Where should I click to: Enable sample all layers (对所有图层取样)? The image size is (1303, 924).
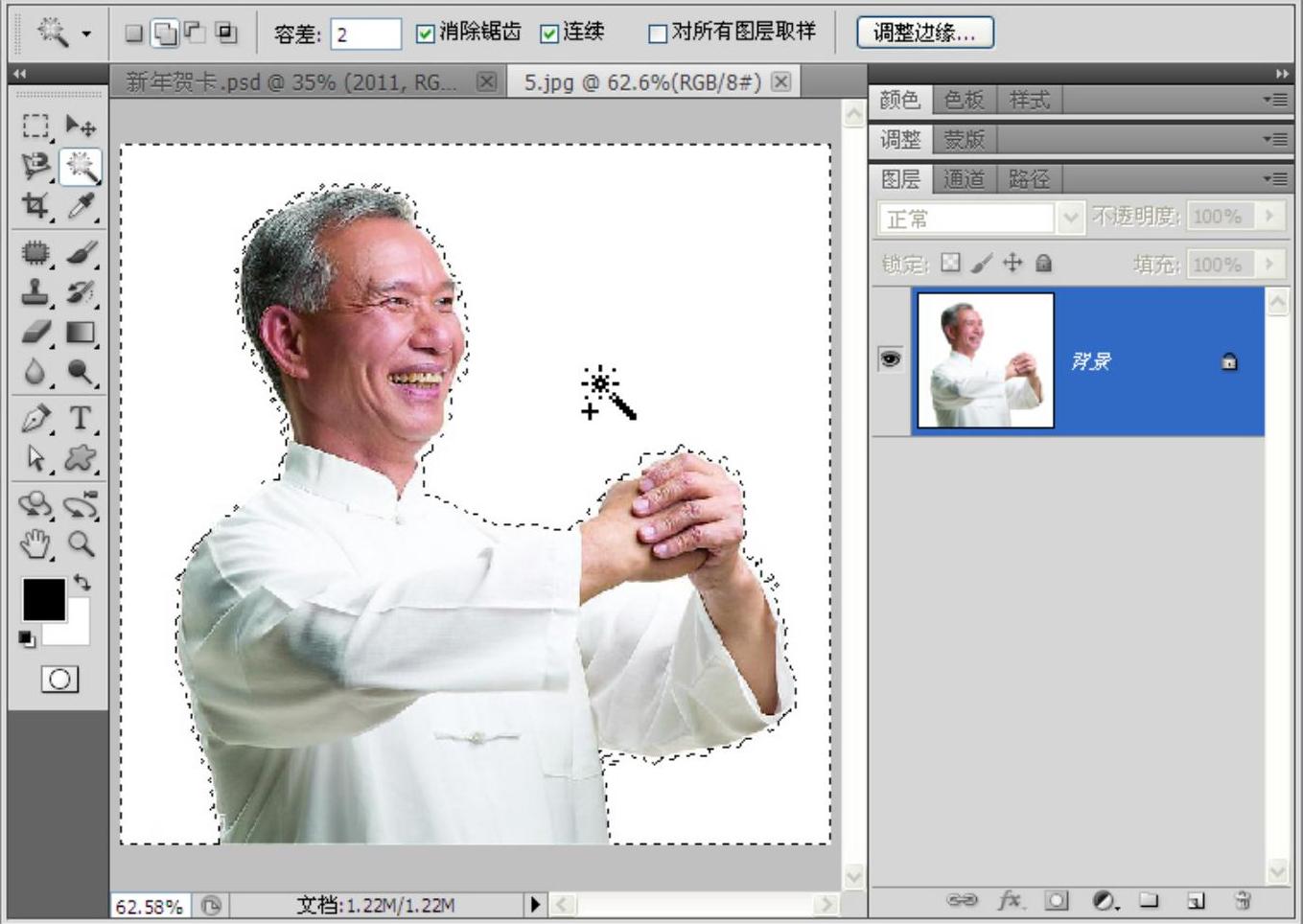pyautogui.click(x=658, y=34)
